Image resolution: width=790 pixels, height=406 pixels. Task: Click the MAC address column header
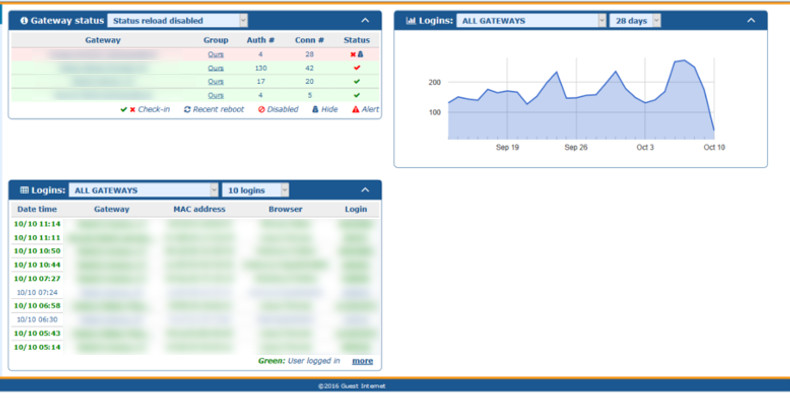point(200,209)
